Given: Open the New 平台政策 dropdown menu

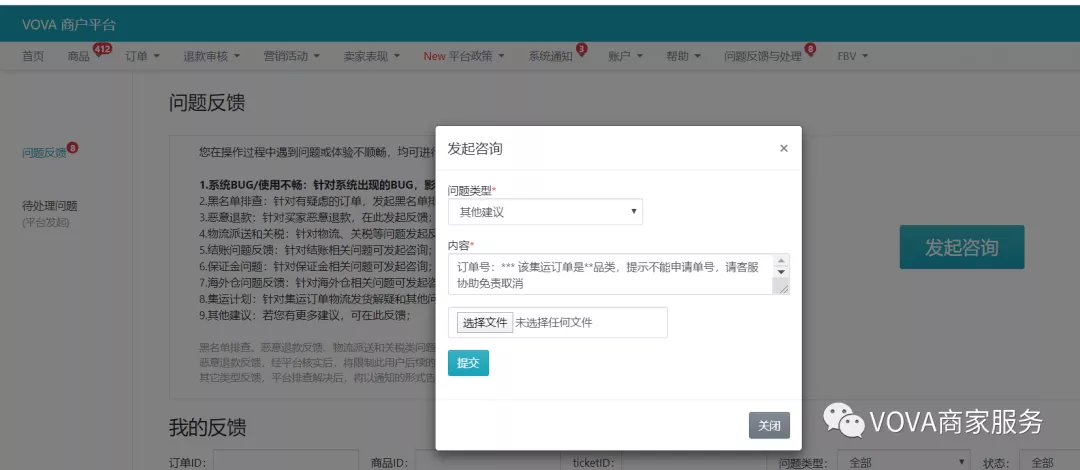Looking at the screenshot, I should click(464, 57).
